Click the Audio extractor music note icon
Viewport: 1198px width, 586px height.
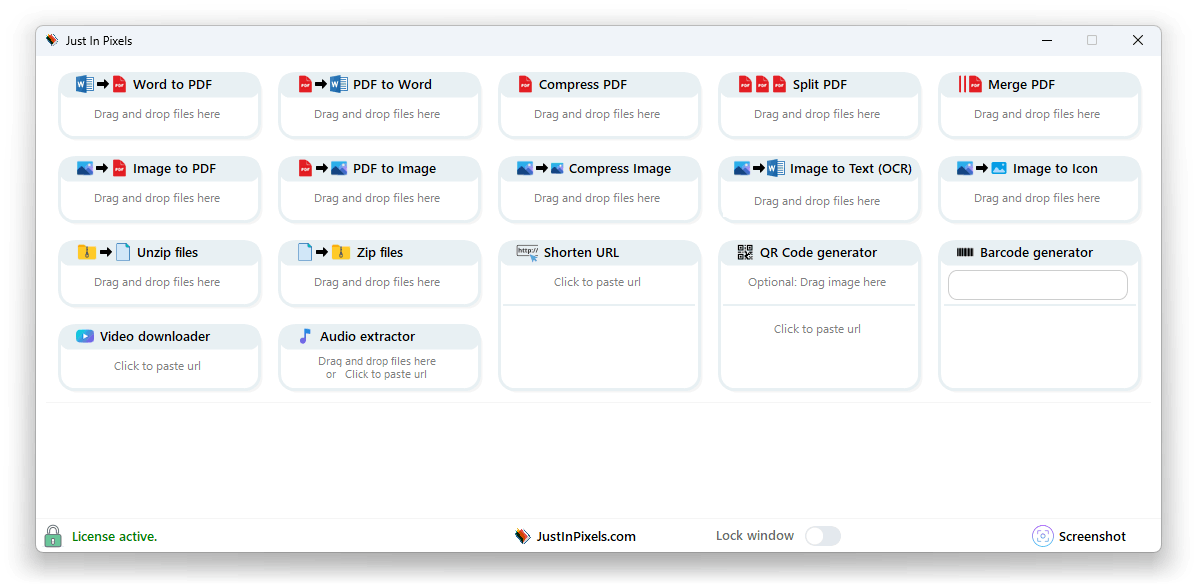pyautogui.click(x=305, y=337)
